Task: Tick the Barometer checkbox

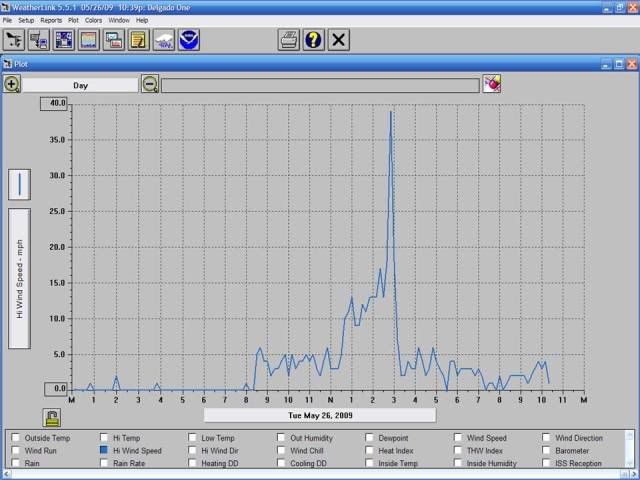Action: pyautogui.click(x=545, y=451)
